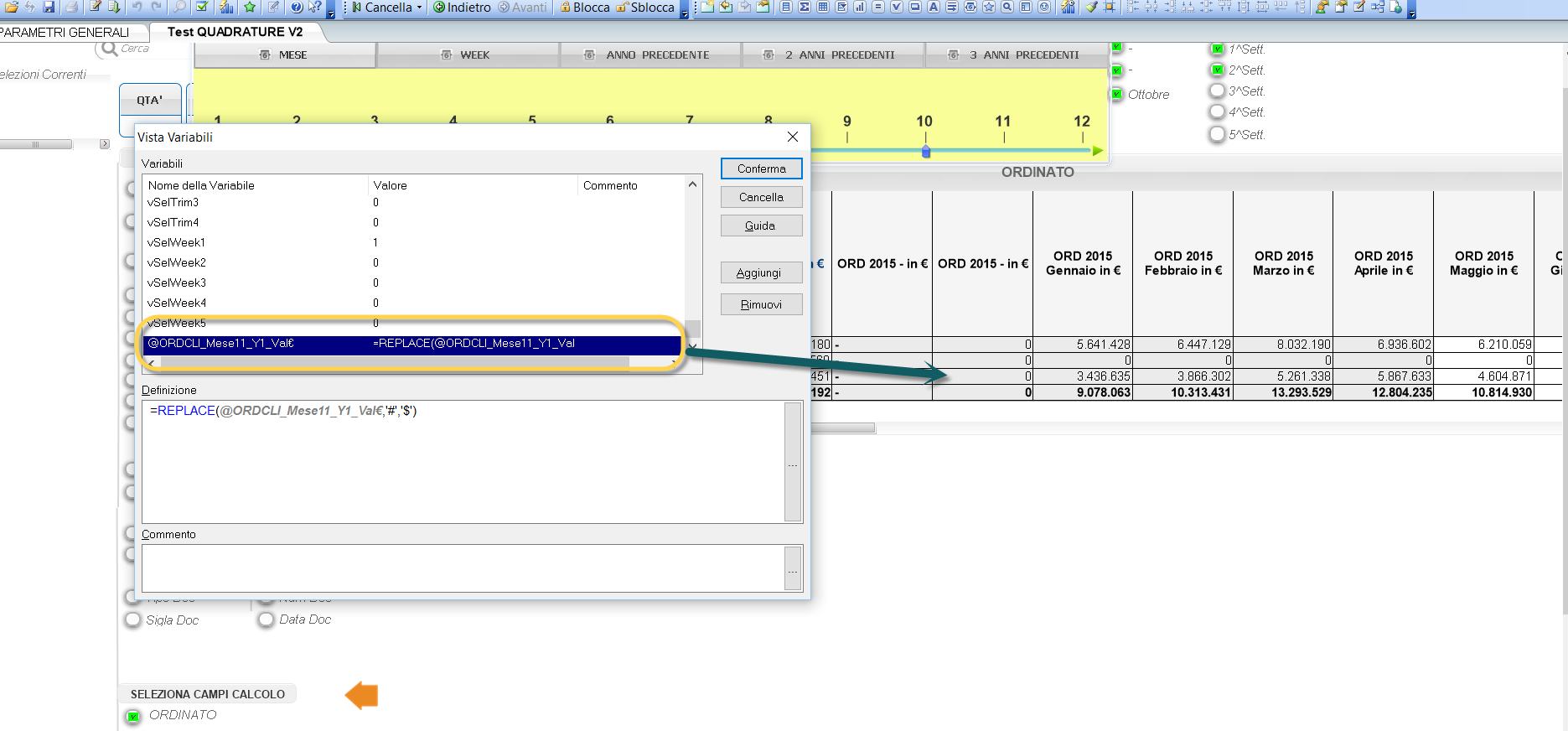Create a Table Box using the grid icon
This screenshot has height=731, width=1568.
click(x=823, y=7)
